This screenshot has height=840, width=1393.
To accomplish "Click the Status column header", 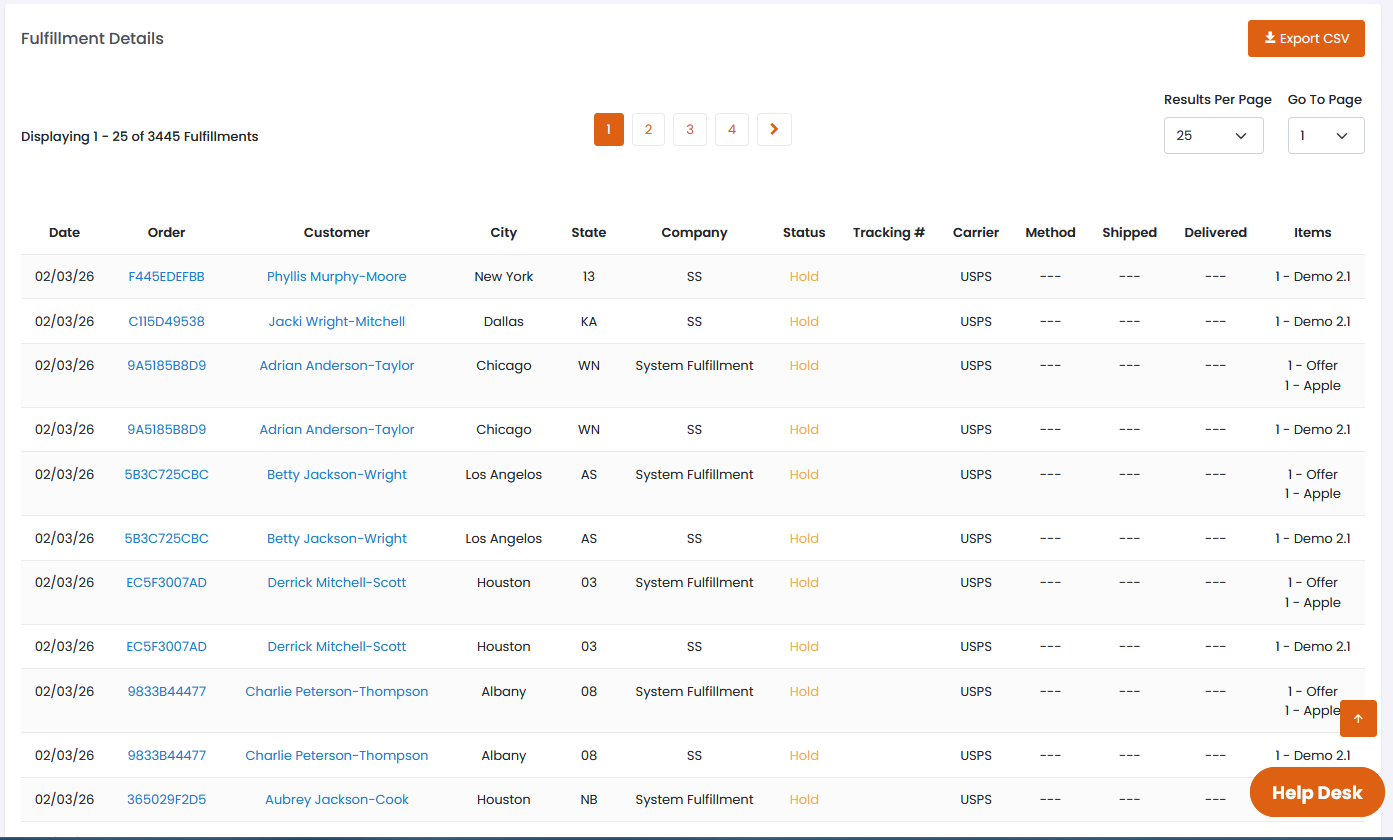I will coord(804,233).
